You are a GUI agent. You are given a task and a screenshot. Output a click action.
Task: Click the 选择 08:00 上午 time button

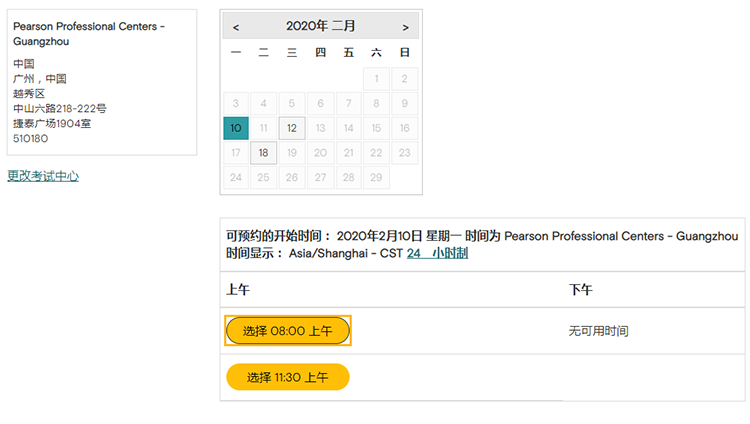[x=288, y=331]
